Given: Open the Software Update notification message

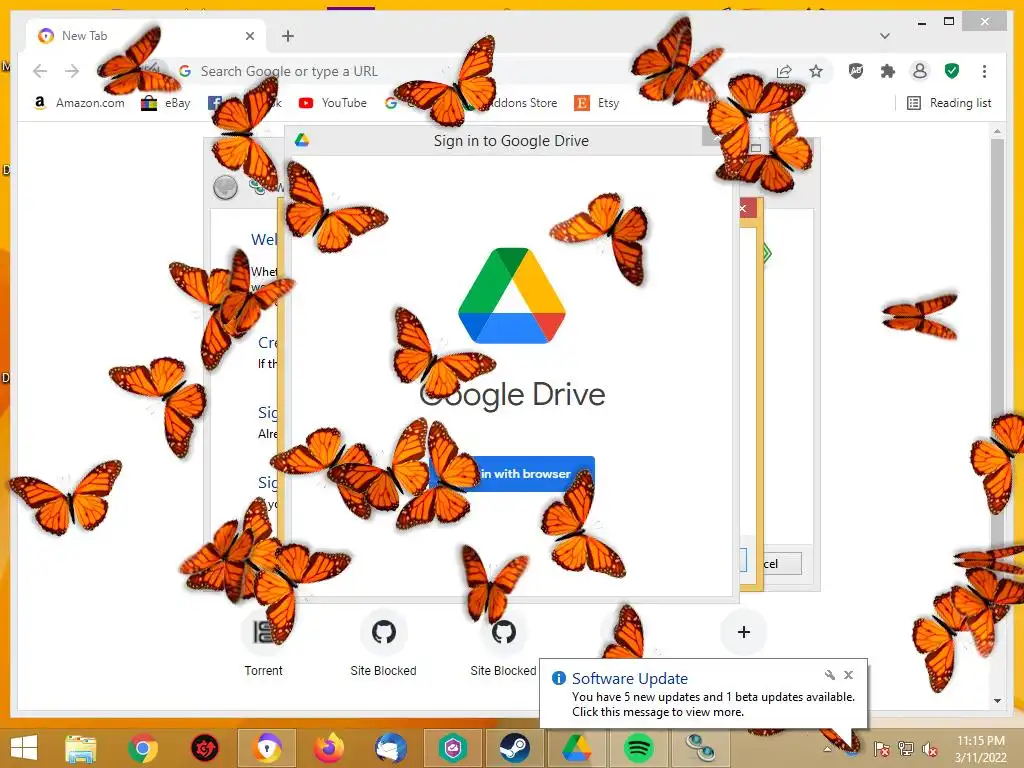Looking at the screenshot, I should click(712, 704).
